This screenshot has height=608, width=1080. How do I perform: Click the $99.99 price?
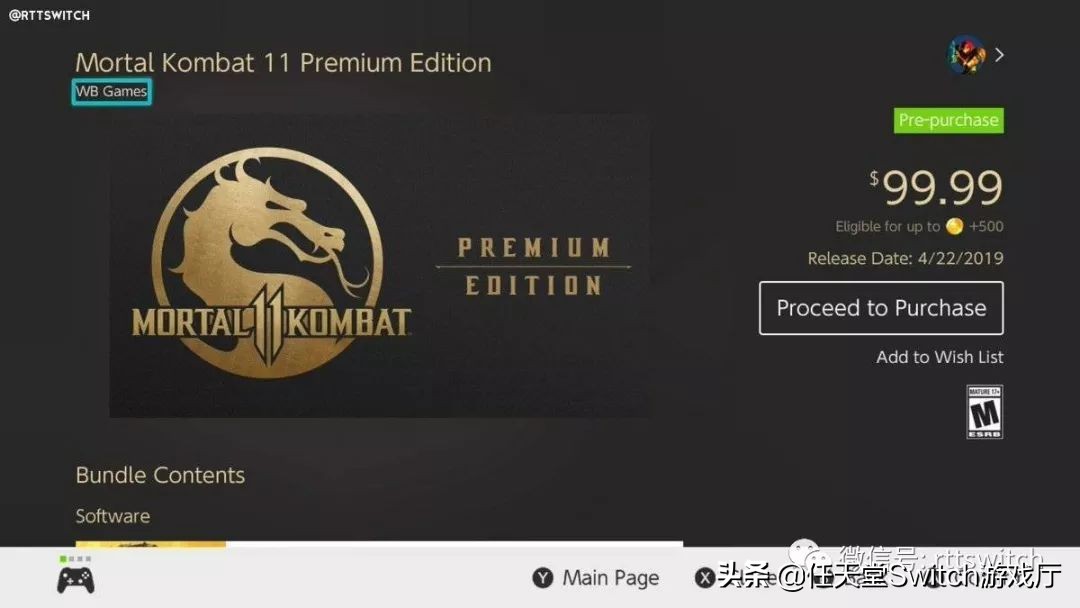[x=935, y=187]
